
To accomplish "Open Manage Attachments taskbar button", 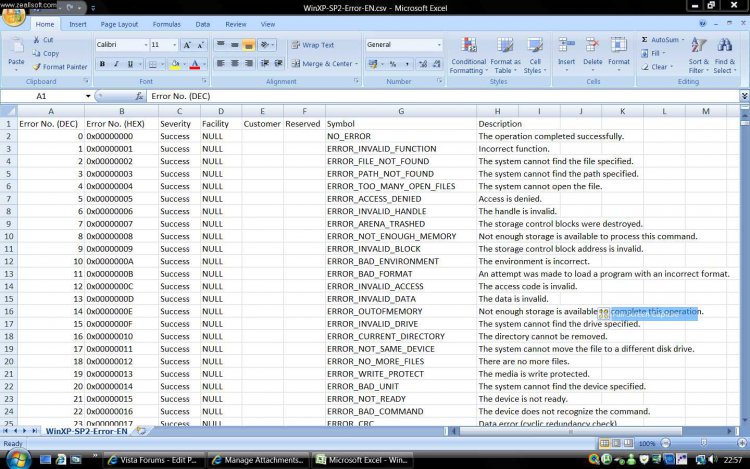I will click(x=258, y=460).
